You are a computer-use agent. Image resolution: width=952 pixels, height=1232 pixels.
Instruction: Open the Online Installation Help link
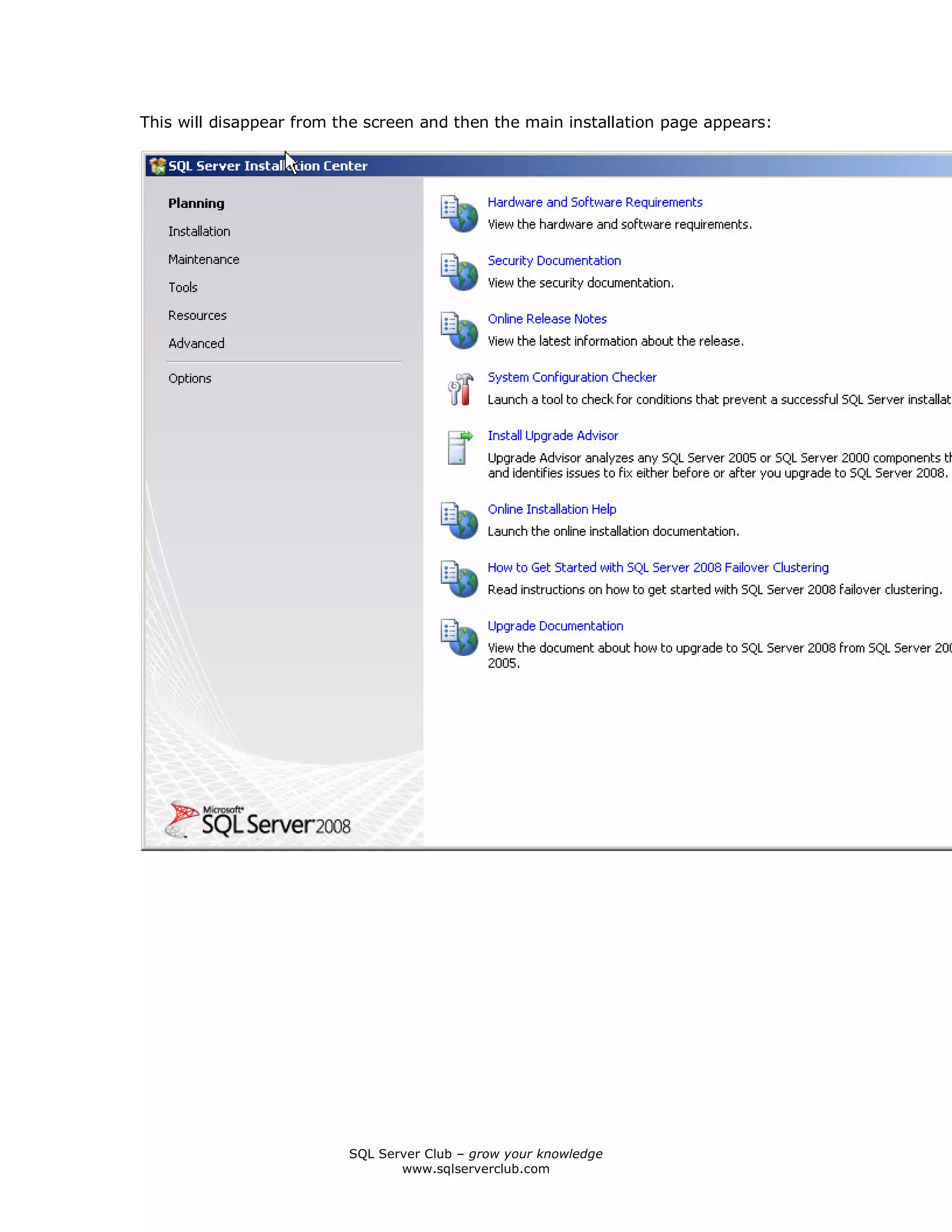552,509
